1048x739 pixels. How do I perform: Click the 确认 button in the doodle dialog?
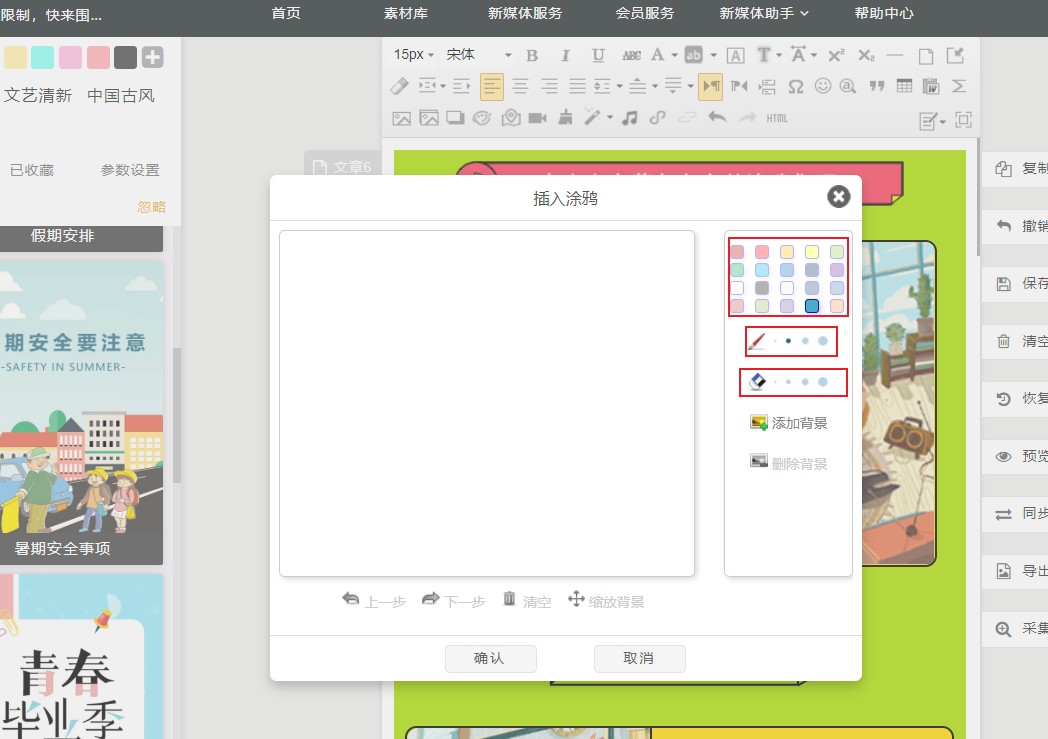pyautogui.click(x=490, y=658)
